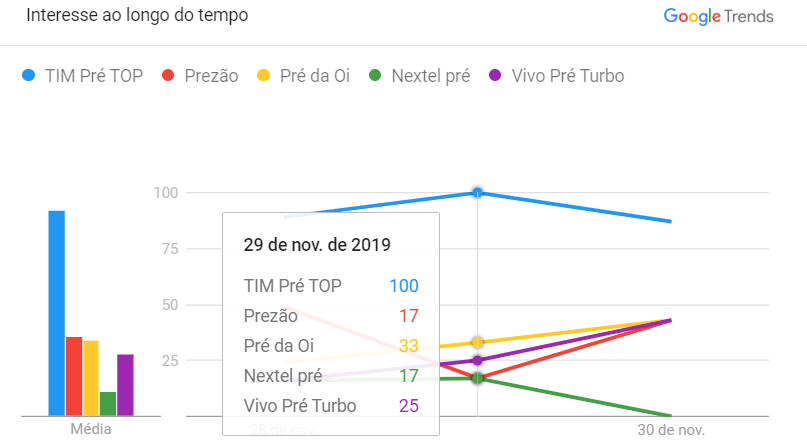Click the blue data point at 100
The image size is (807, 445).
coord(478,192)
